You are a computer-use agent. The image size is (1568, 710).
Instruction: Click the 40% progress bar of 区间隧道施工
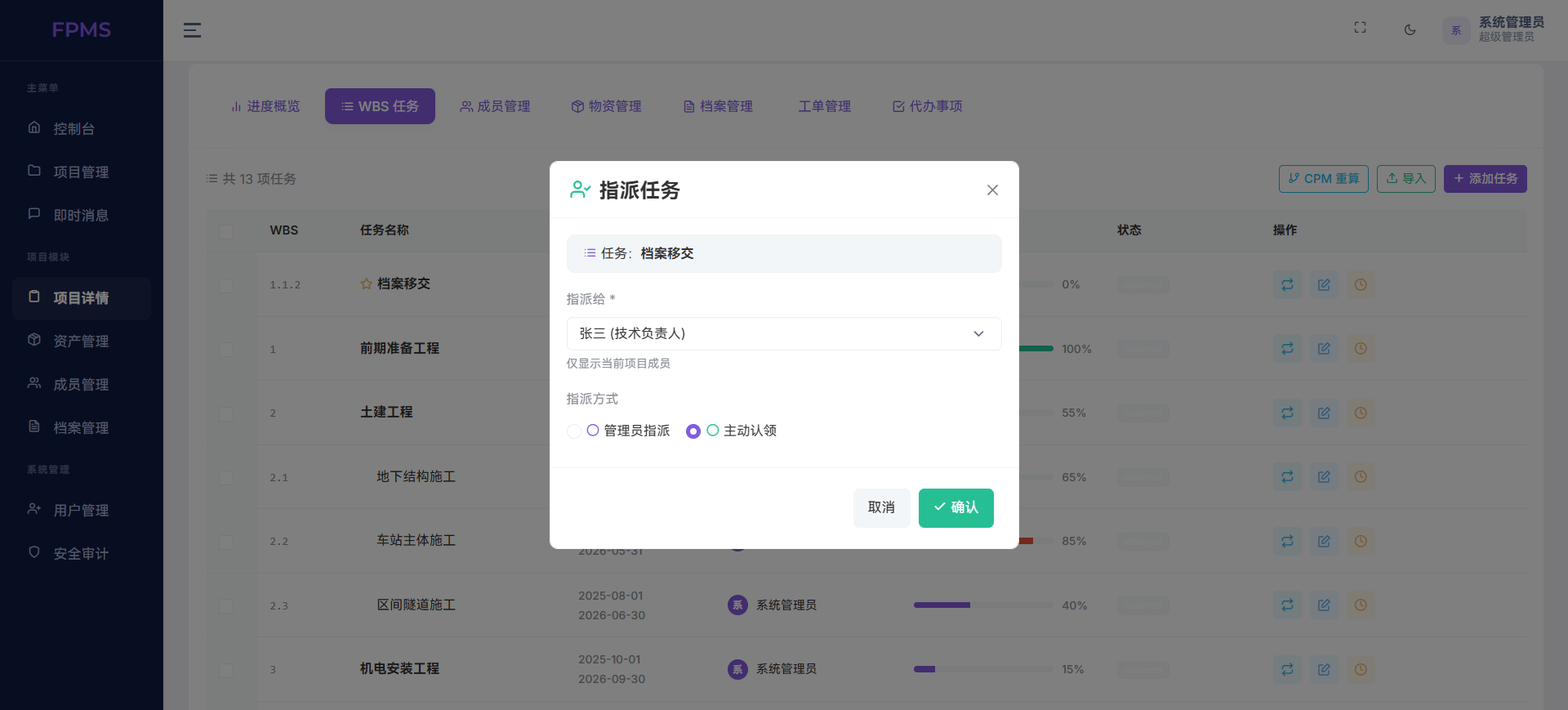(982, 605)
